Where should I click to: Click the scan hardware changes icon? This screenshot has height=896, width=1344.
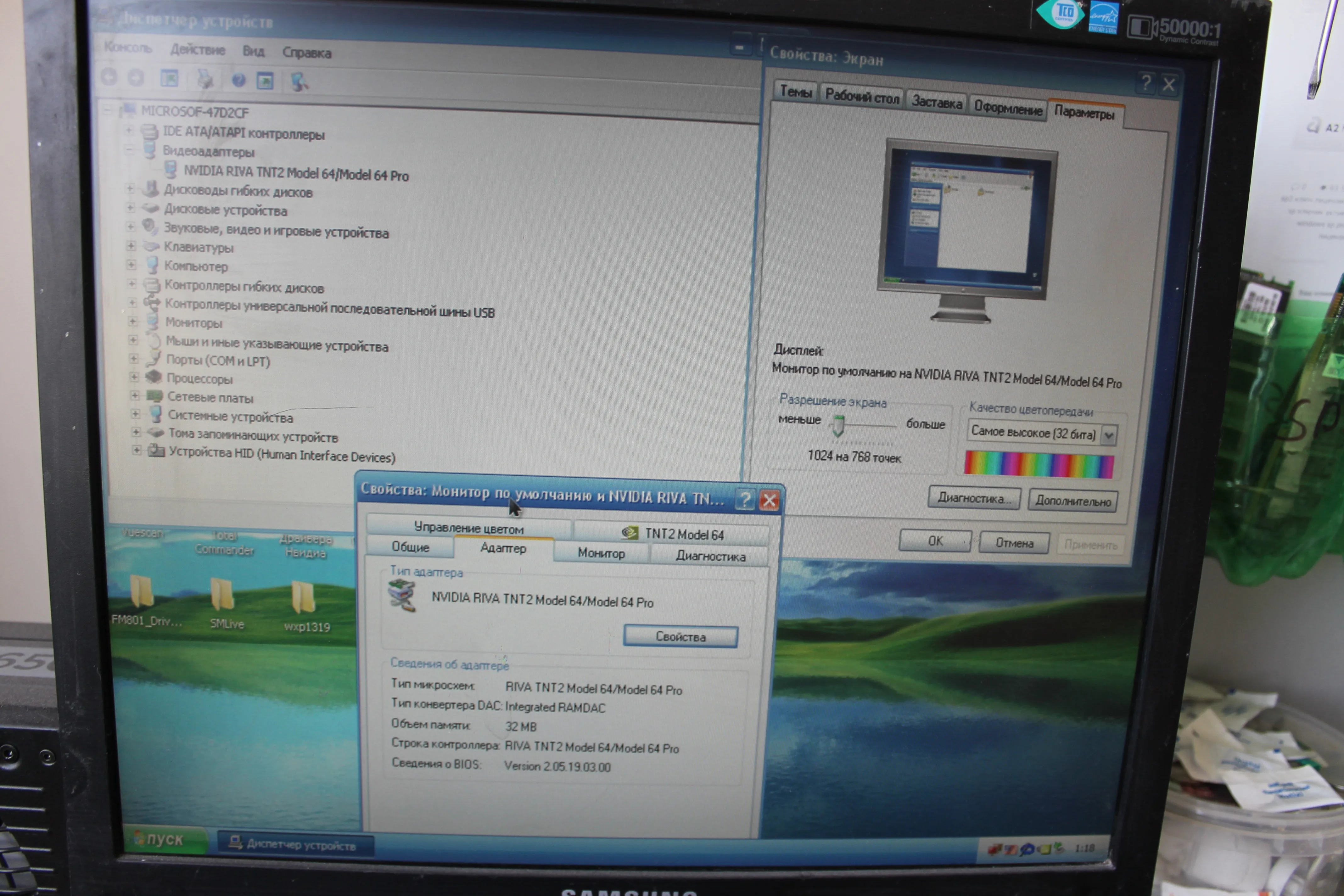[299, 82]
